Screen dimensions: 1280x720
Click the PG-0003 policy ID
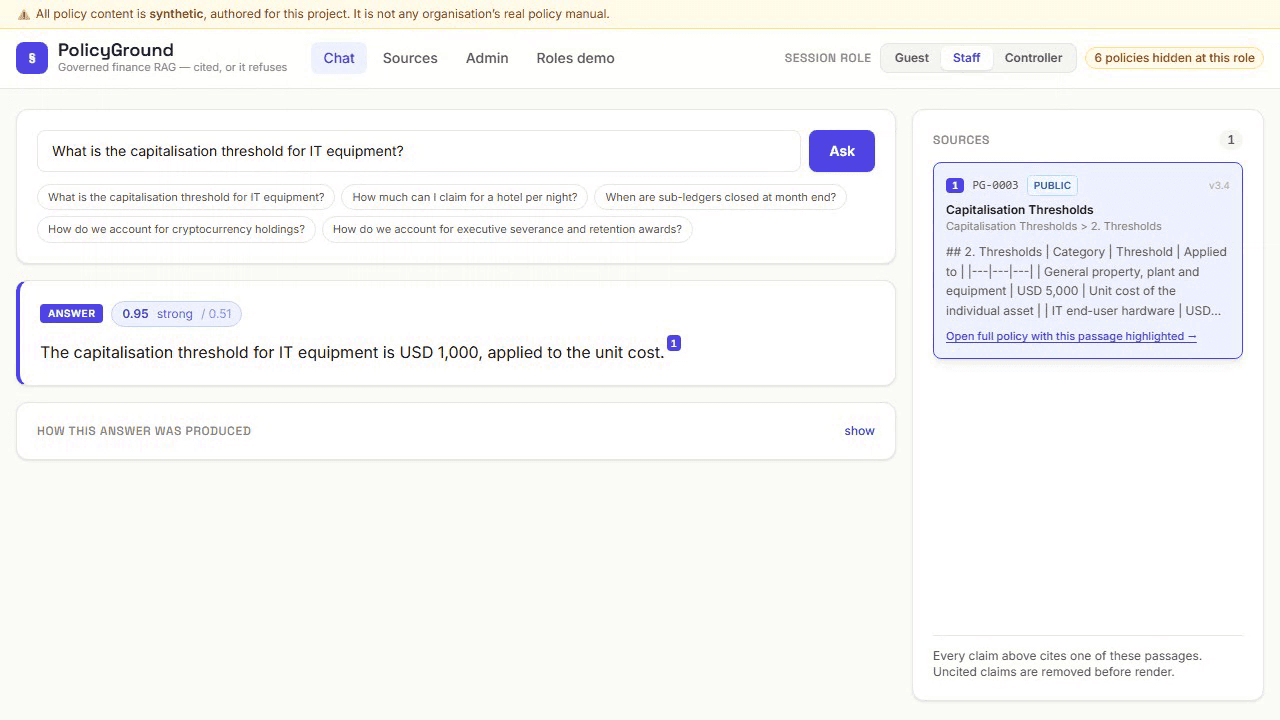point(995,185)
